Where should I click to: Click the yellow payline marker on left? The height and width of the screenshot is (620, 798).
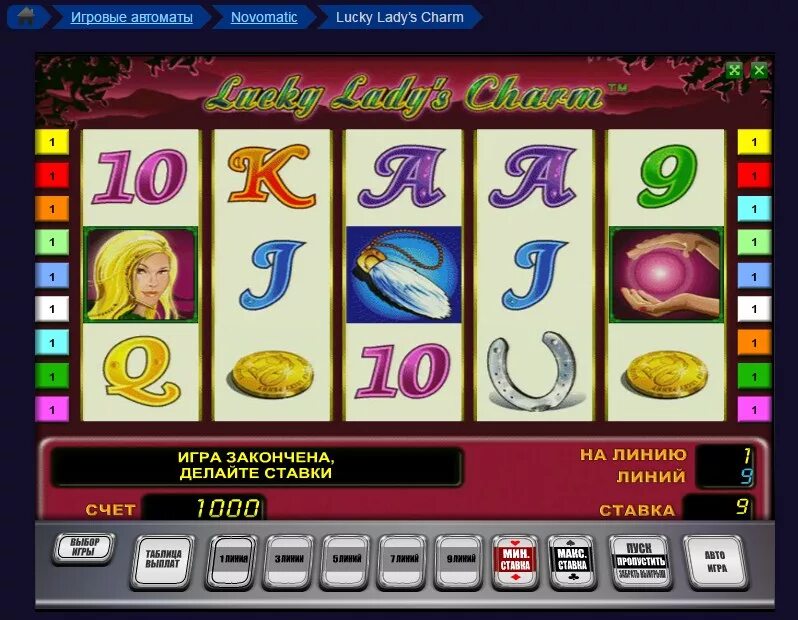tap(52, 143)
